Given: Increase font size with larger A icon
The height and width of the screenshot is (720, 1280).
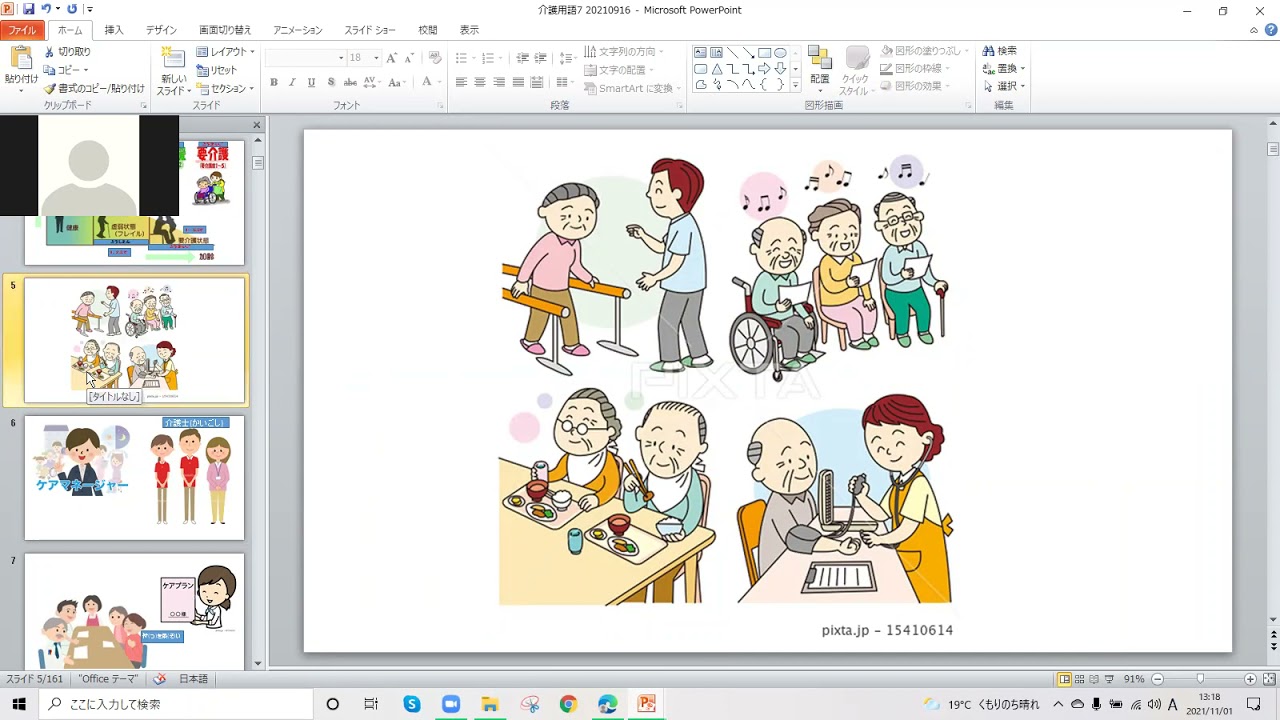Looking at the screenshot, I should pos(392,58).
